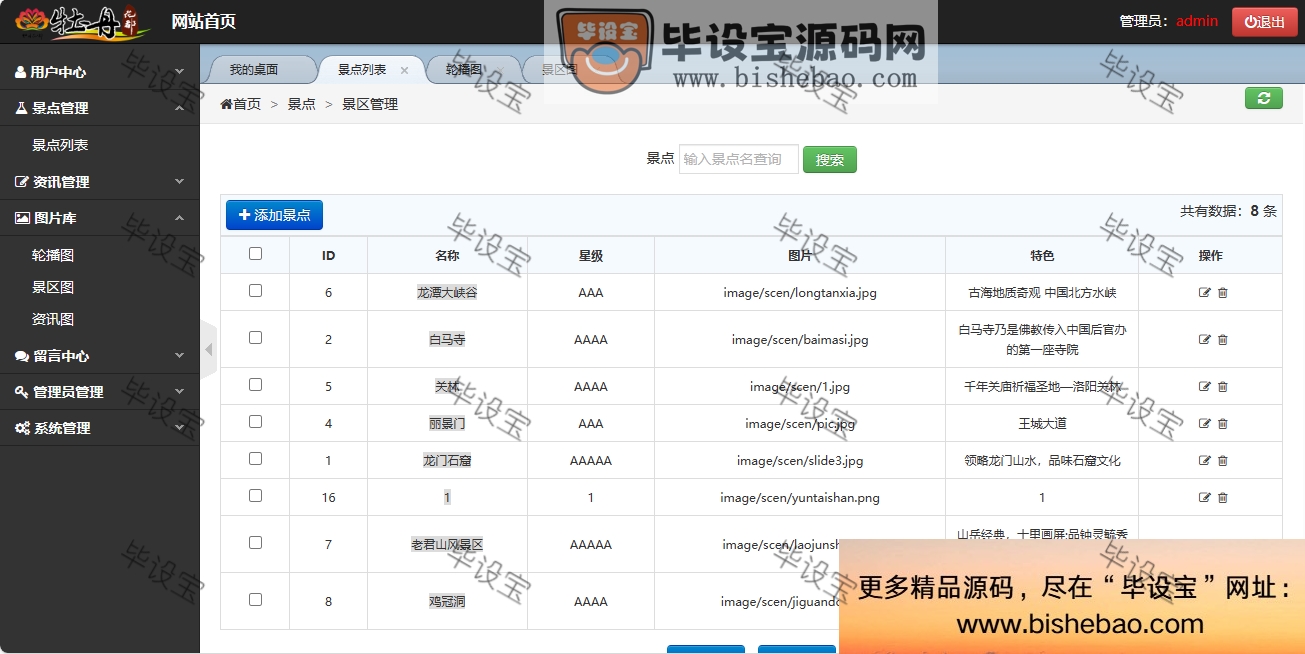The width and height of the screenshot is (1305, 654).
Task: Click the green 搜索 button
Action: 830,160
